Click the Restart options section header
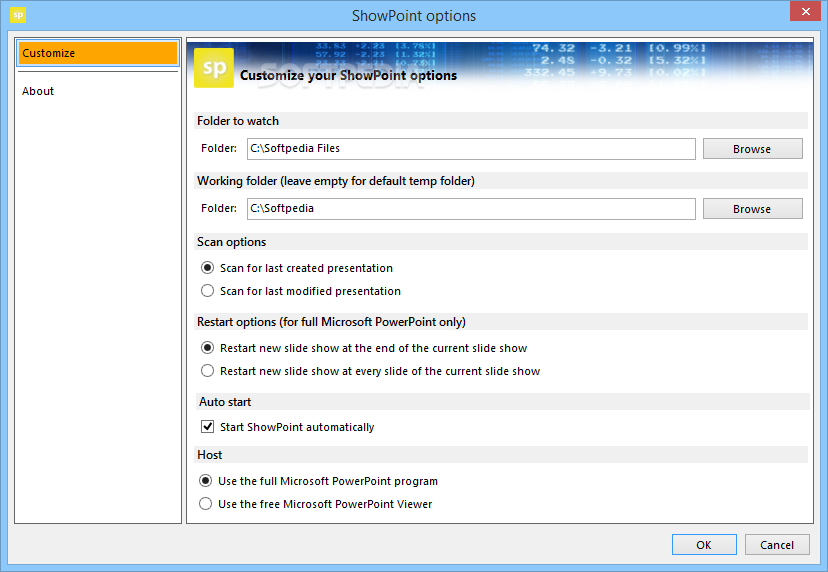Screen dimensions: 828x572 tap(501, 322)
